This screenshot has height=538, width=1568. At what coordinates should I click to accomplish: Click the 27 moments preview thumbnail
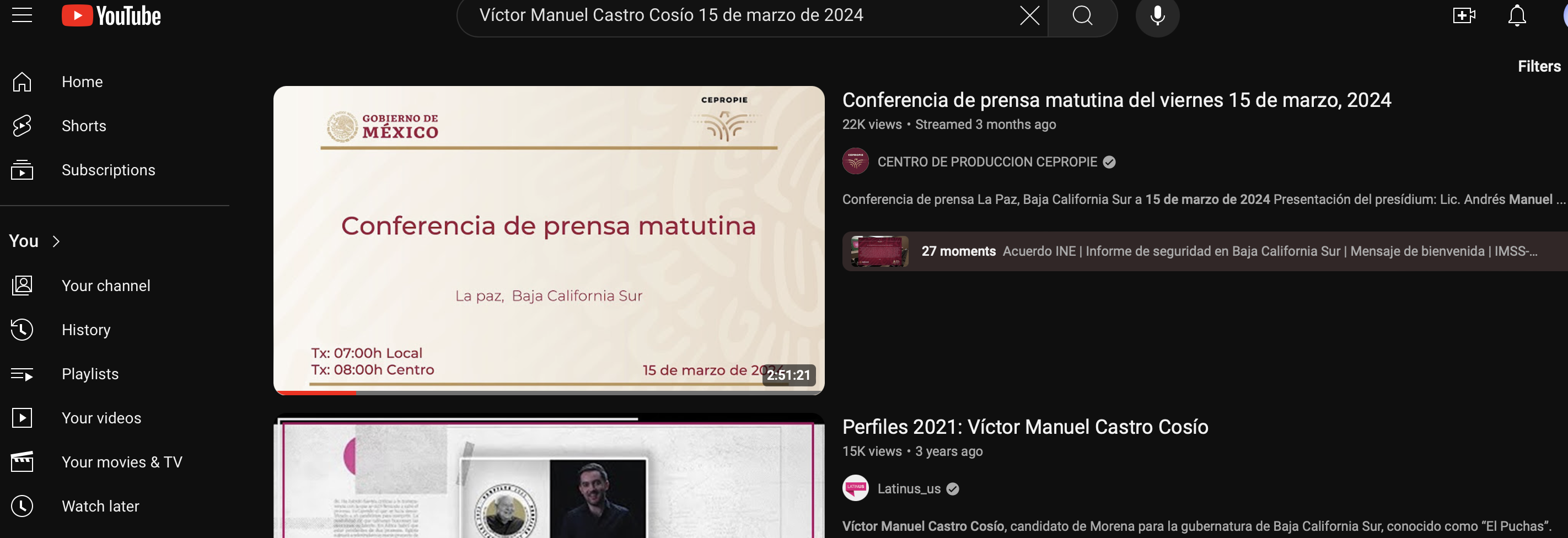[x=879, y=251]
